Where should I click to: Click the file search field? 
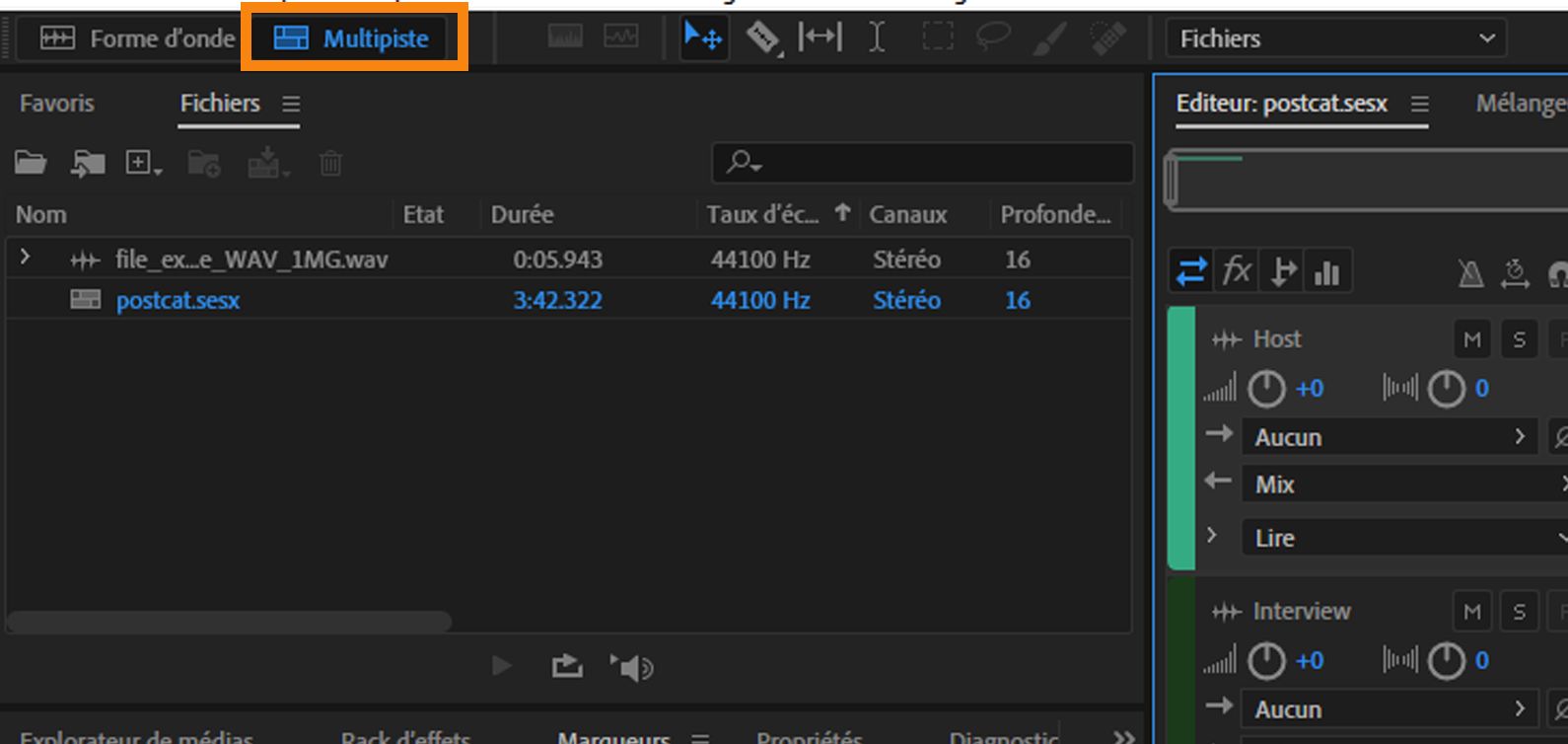point(923,163)
